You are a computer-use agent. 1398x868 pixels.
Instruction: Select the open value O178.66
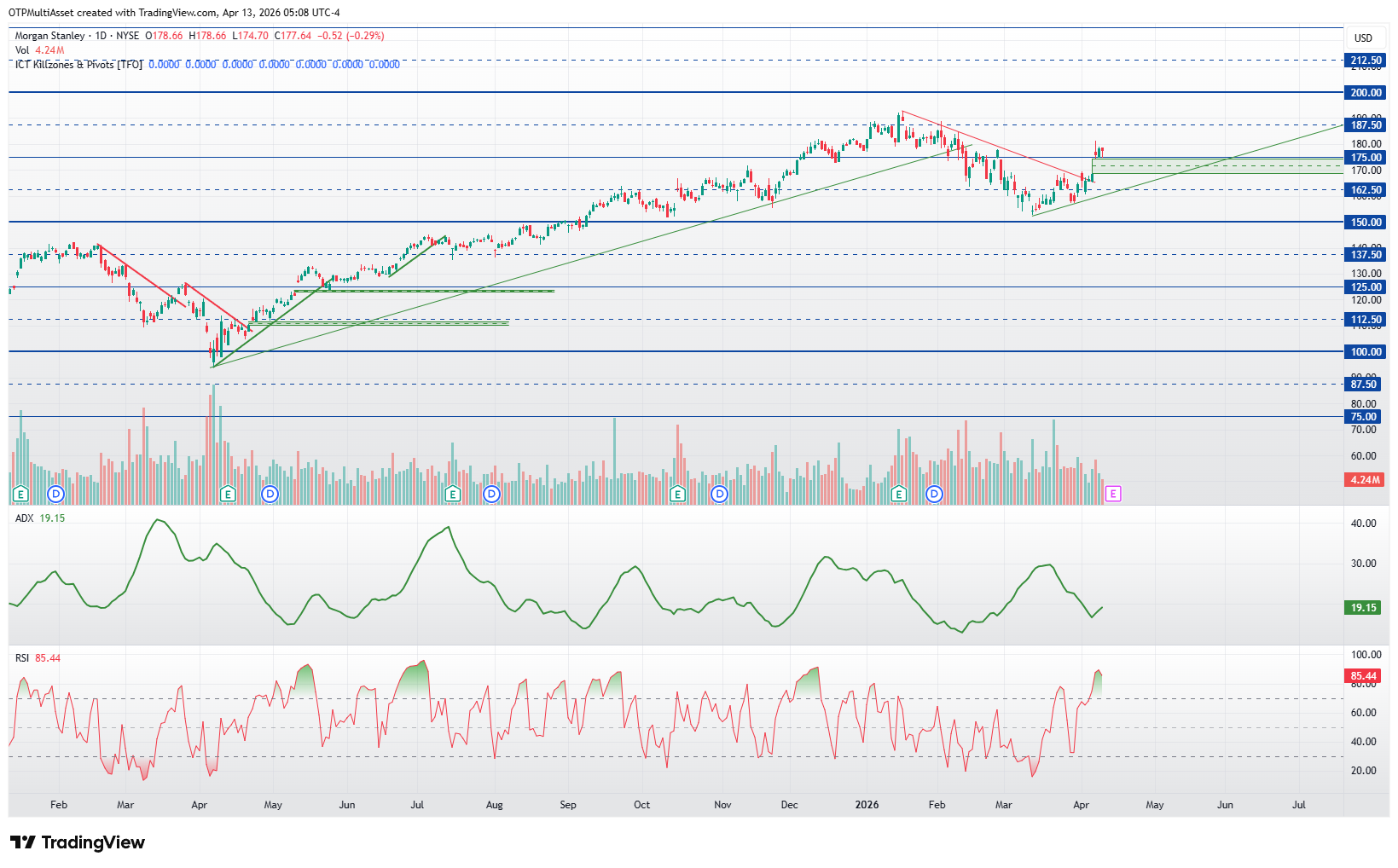[x=164, y=36]
